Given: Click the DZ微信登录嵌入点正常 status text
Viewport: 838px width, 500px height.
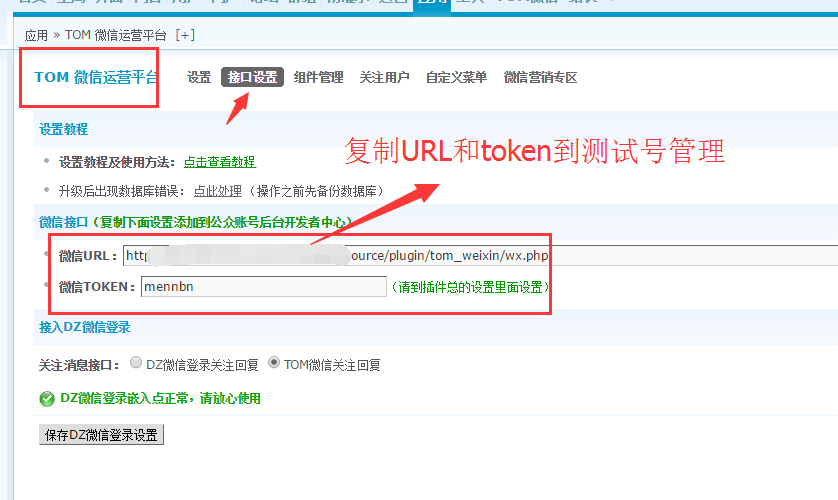Looking at the screenshot, I should [x=160, y=399].
